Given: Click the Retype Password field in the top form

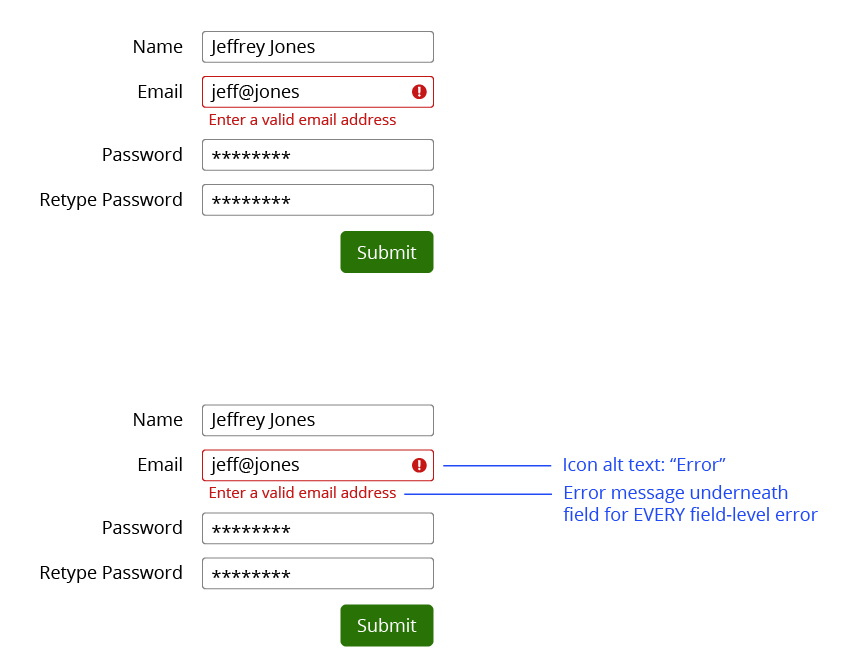Looking at the screenshot, I should 318,200.
